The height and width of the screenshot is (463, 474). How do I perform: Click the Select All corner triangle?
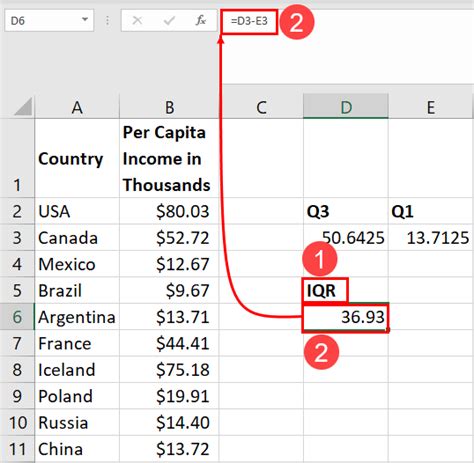coord(23,106)
